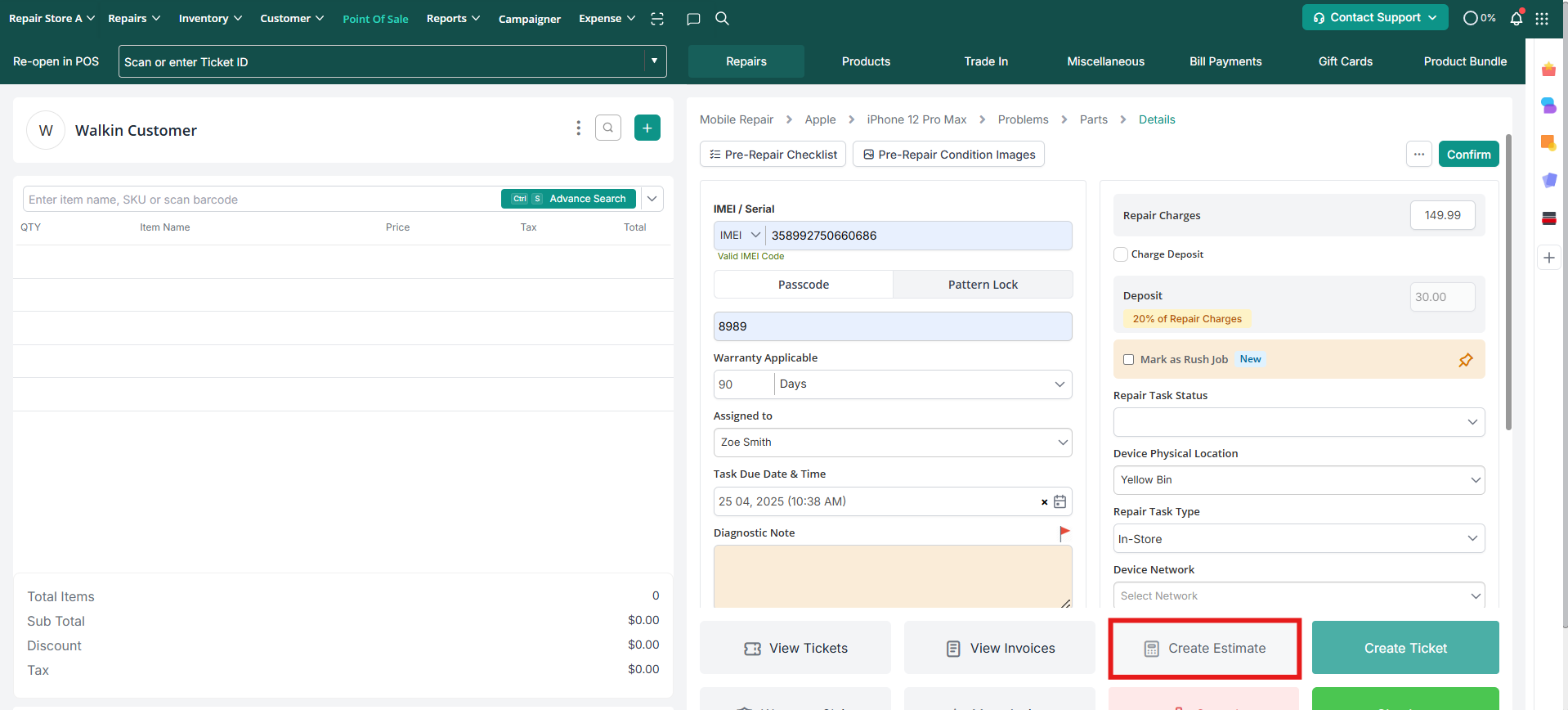Click the View Invoices button

pyautogui.click(x=1000, y=648)
